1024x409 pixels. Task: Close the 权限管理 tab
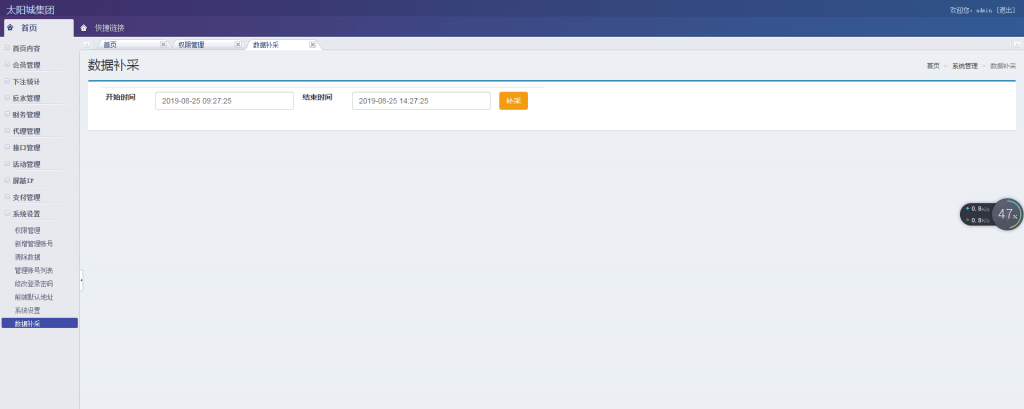[237, 45]
